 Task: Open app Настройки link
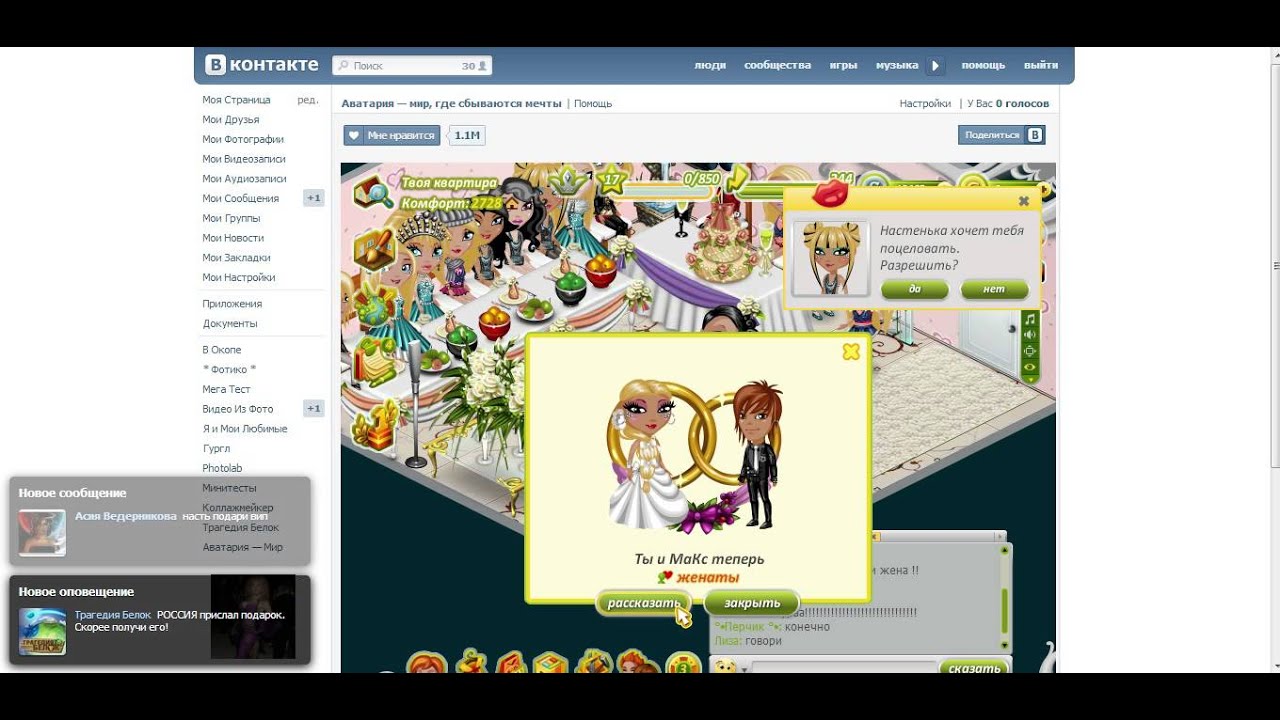(x=925, y=103)
